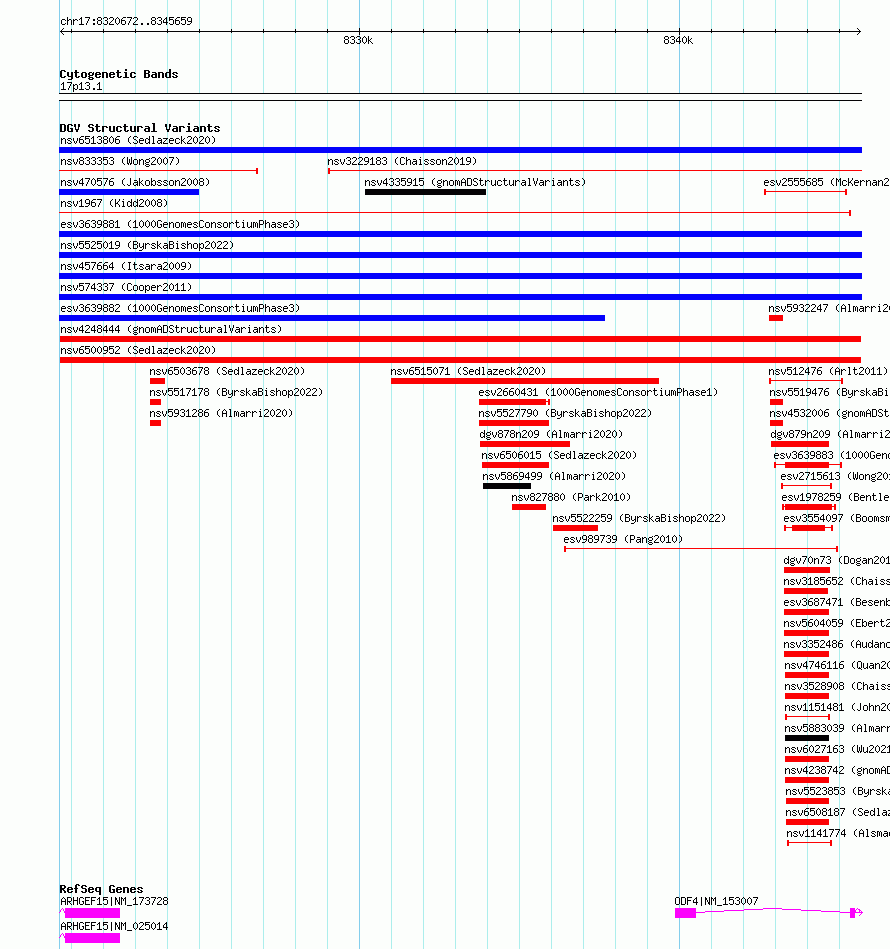This screenshot has width=890, height=949.
Task: Click the black nsv5869499 (Almarri2020) bar
Action: click(506, 486)
